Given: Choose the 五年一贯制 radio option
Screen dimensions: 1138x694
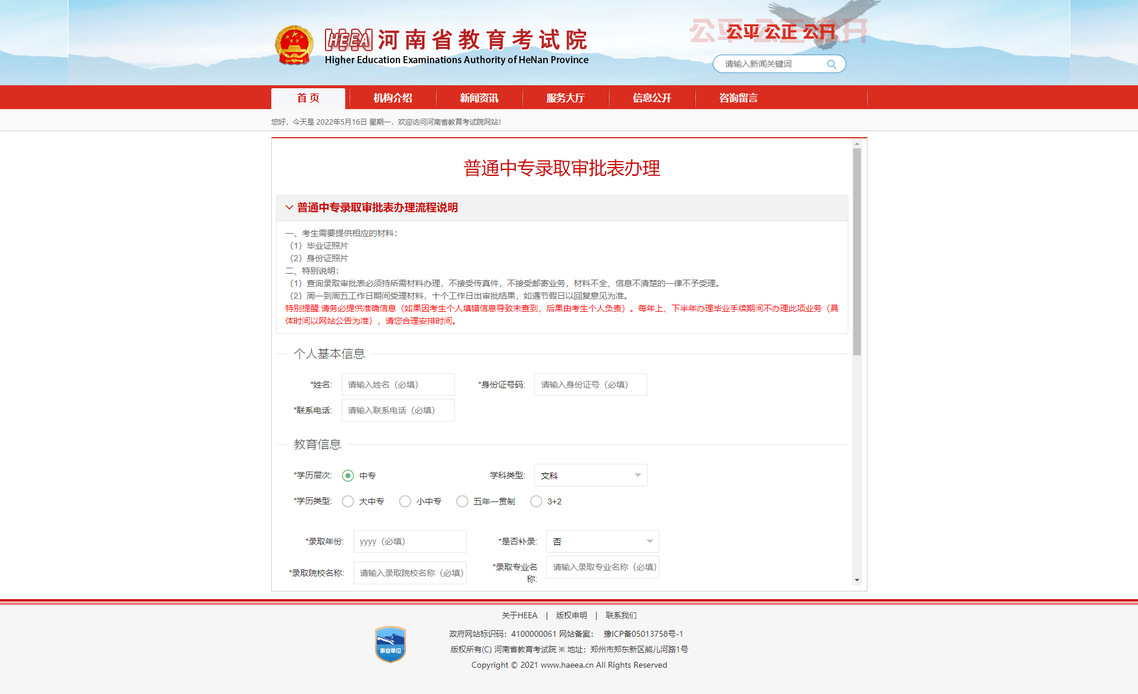Looking at the screenshot, I should [x=462, y=501].
